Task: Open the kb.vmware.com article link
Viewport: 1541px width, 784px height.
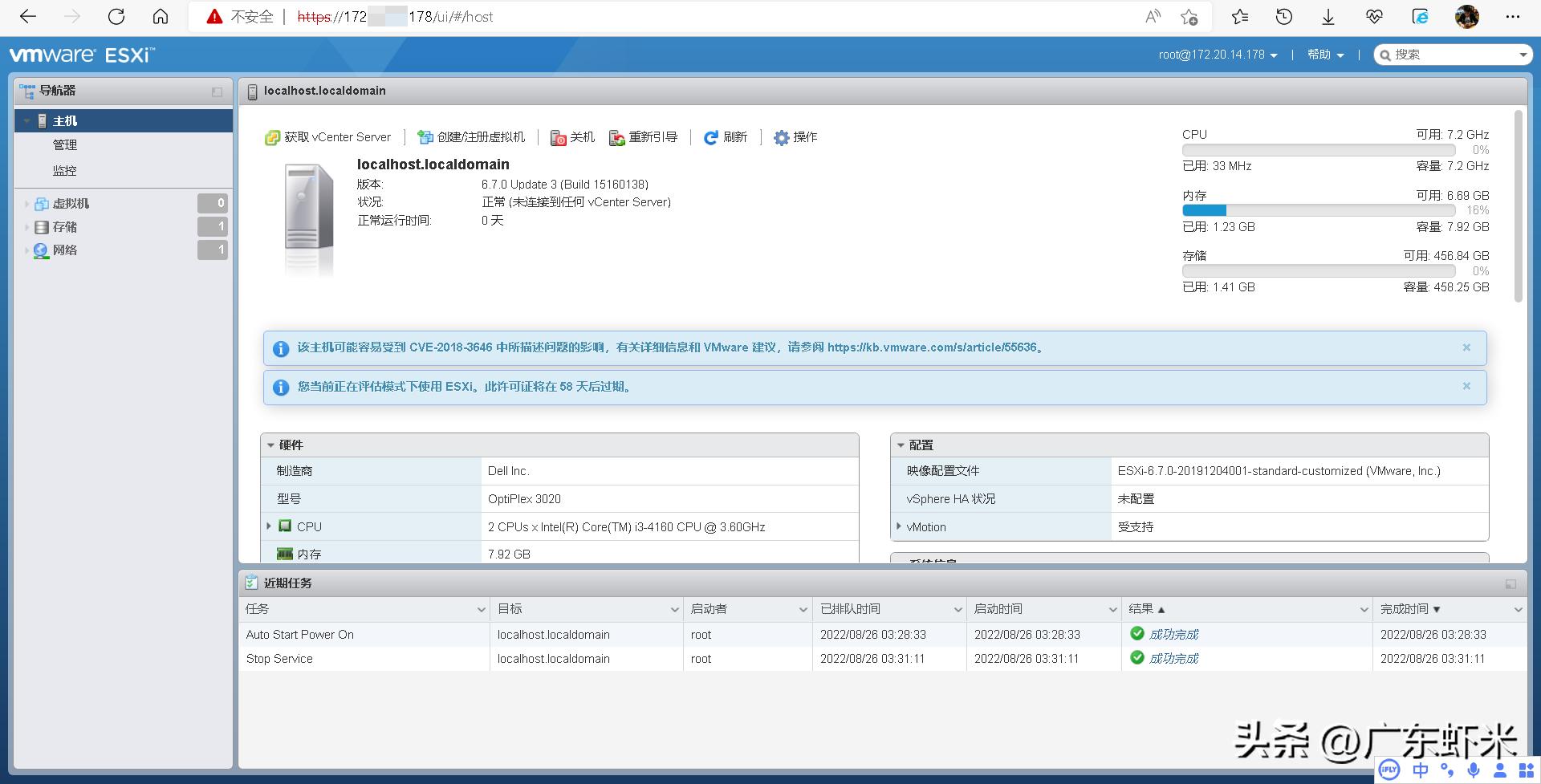Action: click(933, 347)
